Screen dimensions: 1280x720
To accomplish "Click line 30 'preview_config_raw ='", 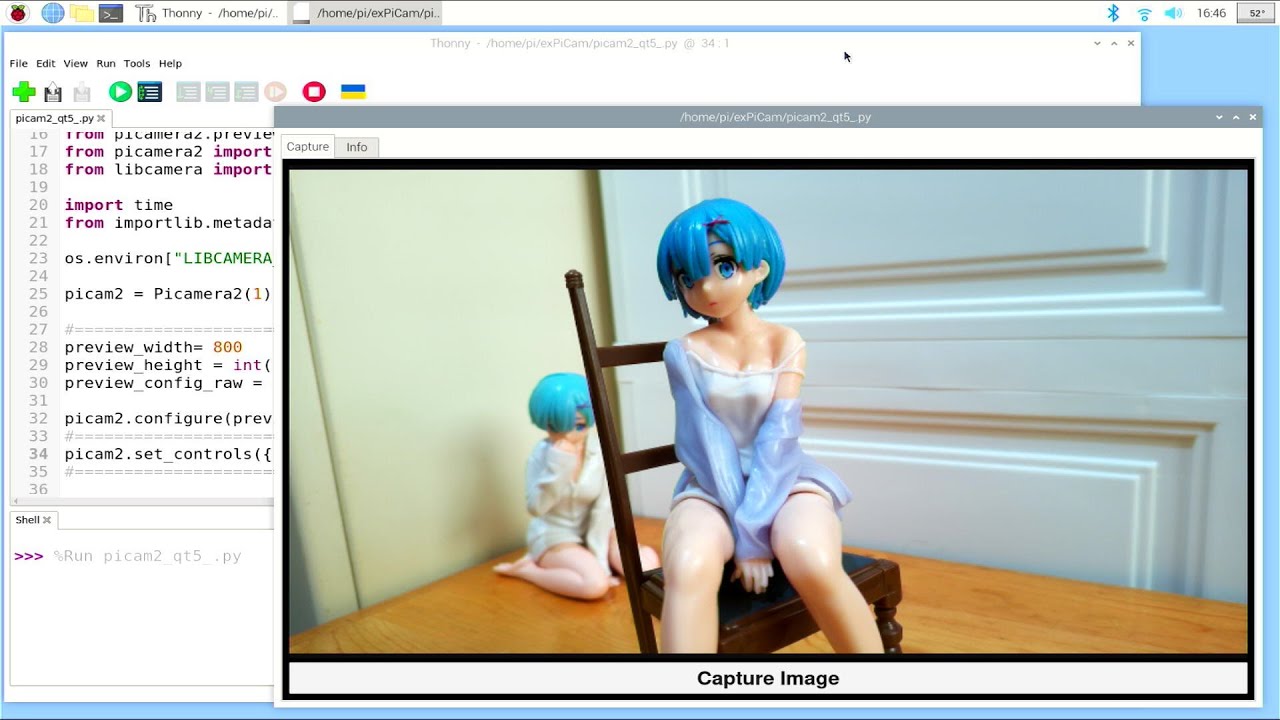I will [x=164, y=383].
